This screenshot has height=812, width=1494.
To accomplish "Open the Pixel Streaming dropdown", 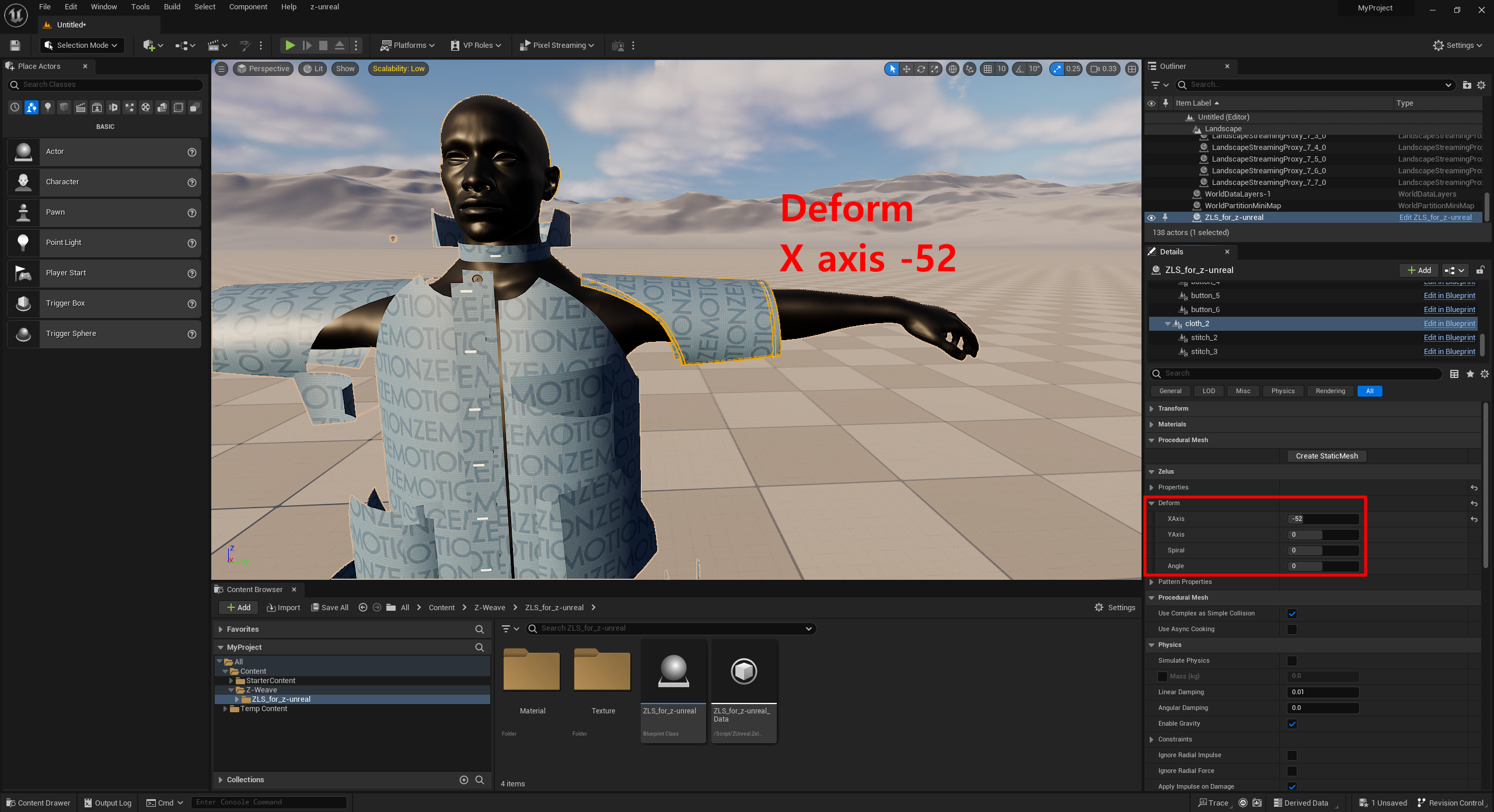I will click(x=556, y=45).
